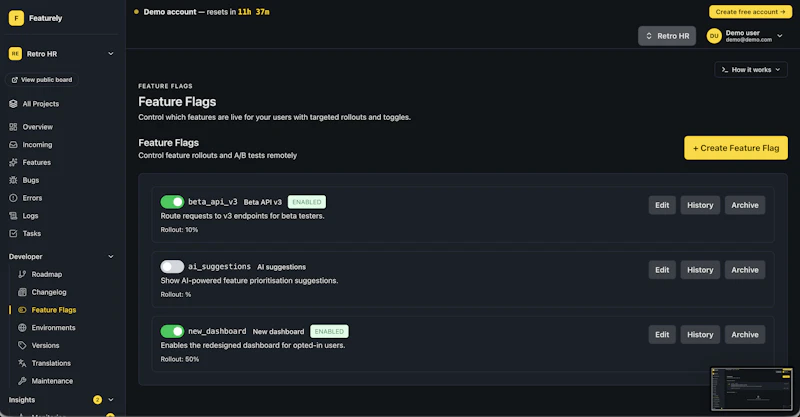Screen dimensions: 800x417
Task: Click the Tasks checkbox icon
Action: 13,233
